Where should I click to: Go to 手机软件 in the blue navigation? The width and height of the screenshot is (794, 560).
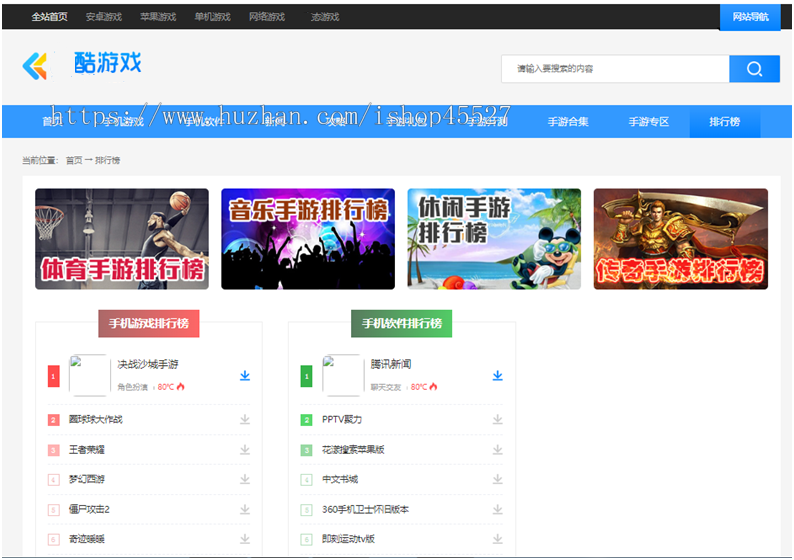tap(204, 122)
